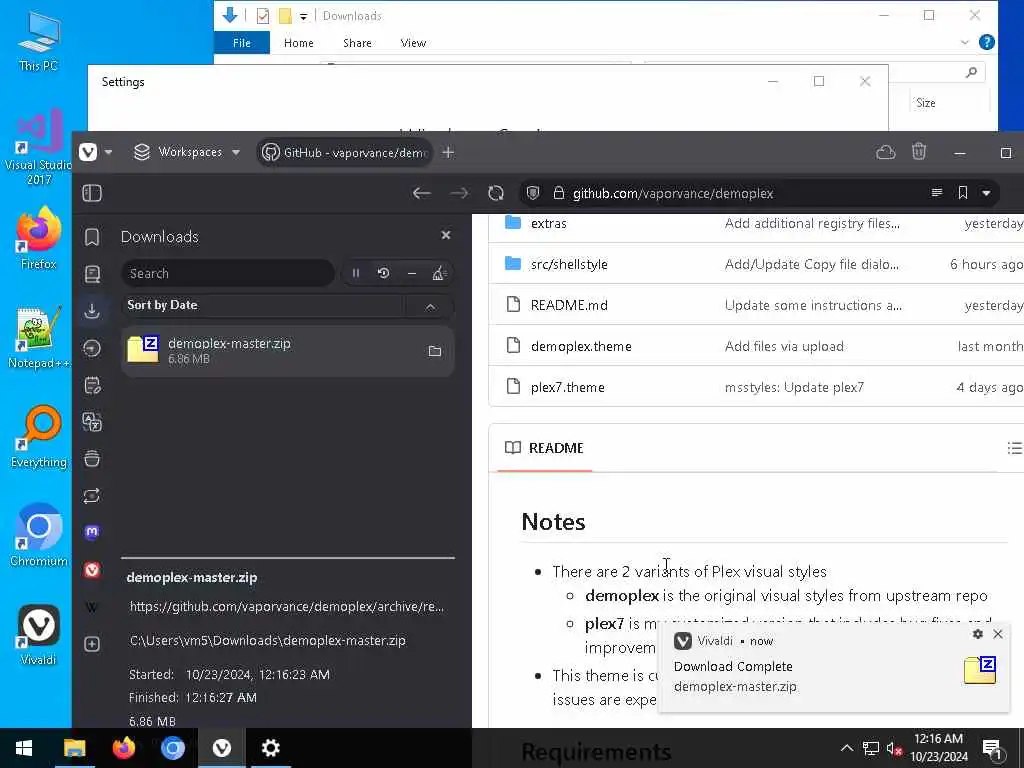The image size is (1024, 768).
Task: Show hidden tray icons chevron
Action: [846, 748]
